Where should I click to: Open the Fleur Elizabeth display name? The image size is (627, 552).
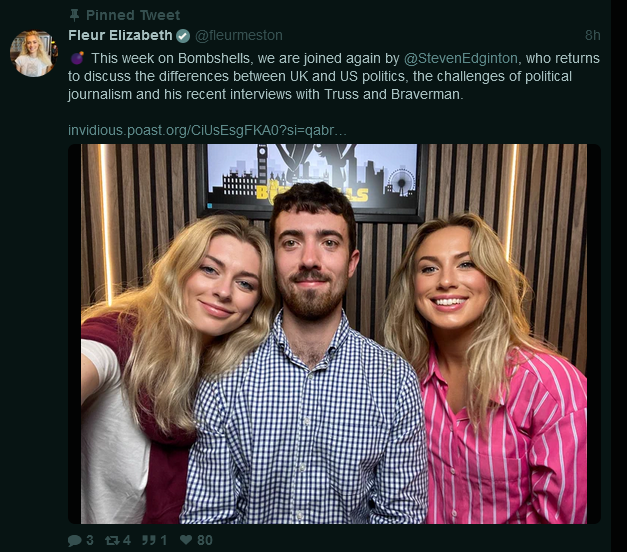click(120, 35)
